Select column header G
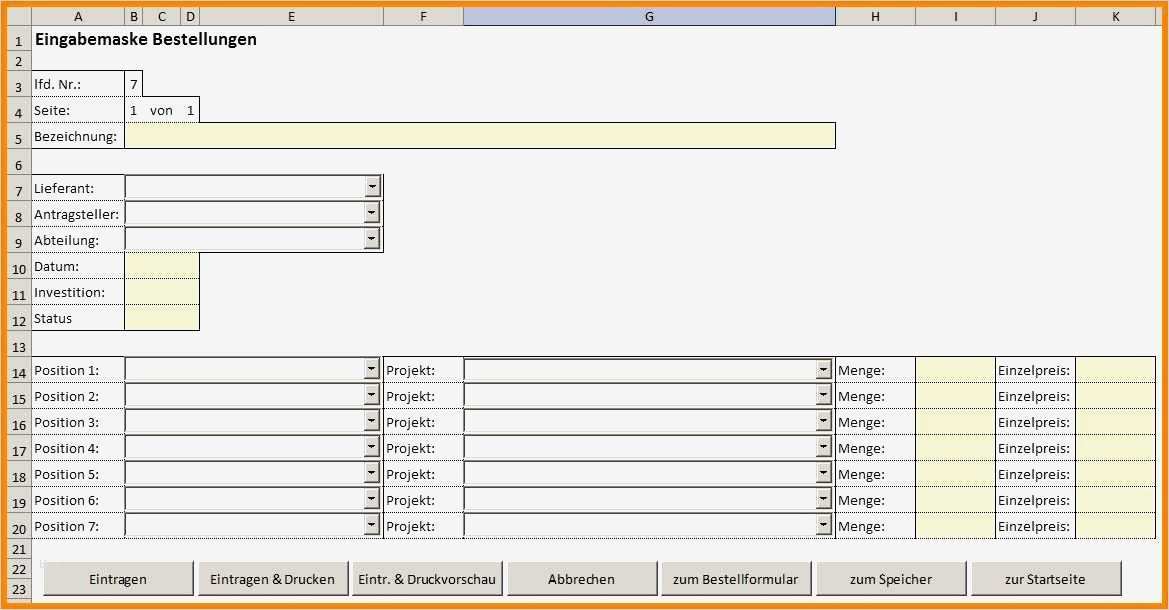 coord(649,15)
